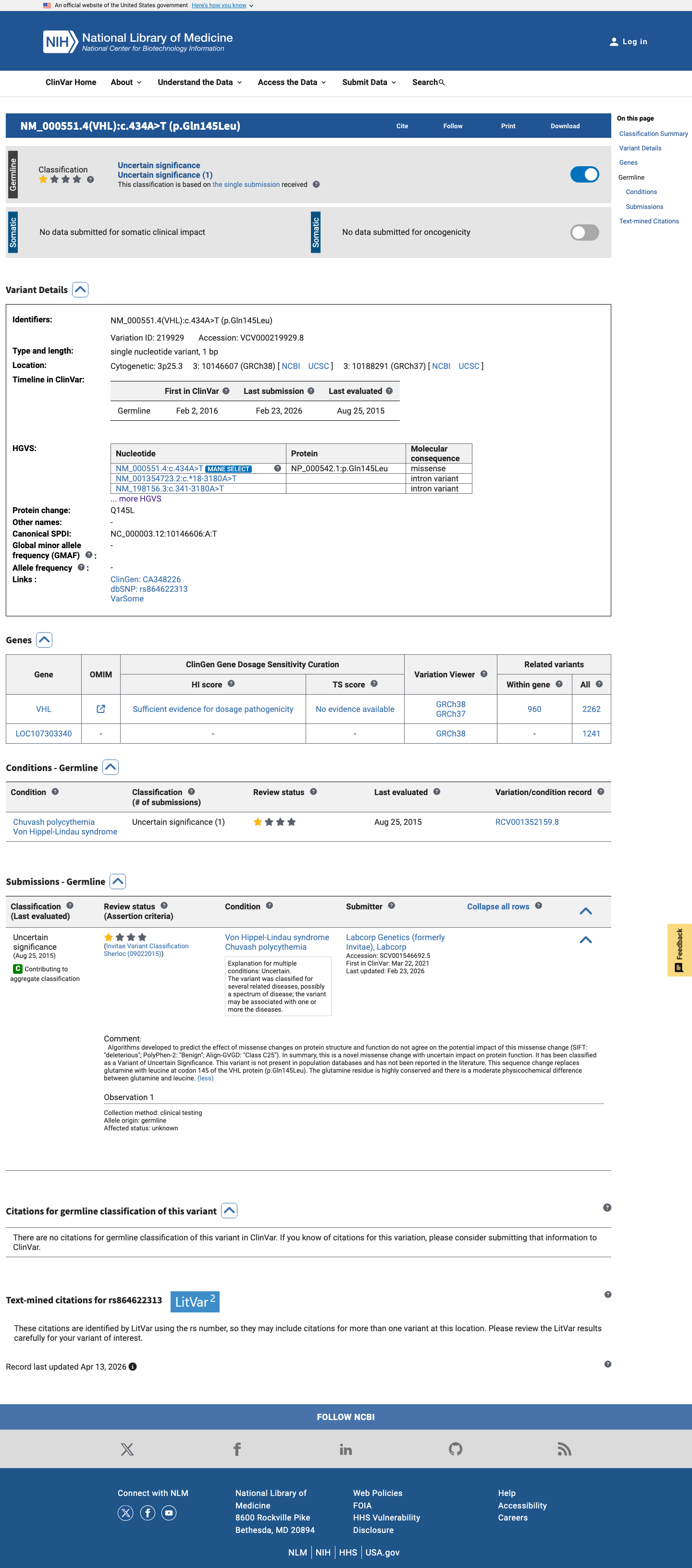Viewport: 692px width, 1568px height.
Task: Open the ClinGen: CA348226 link
Action: (146, 579)
